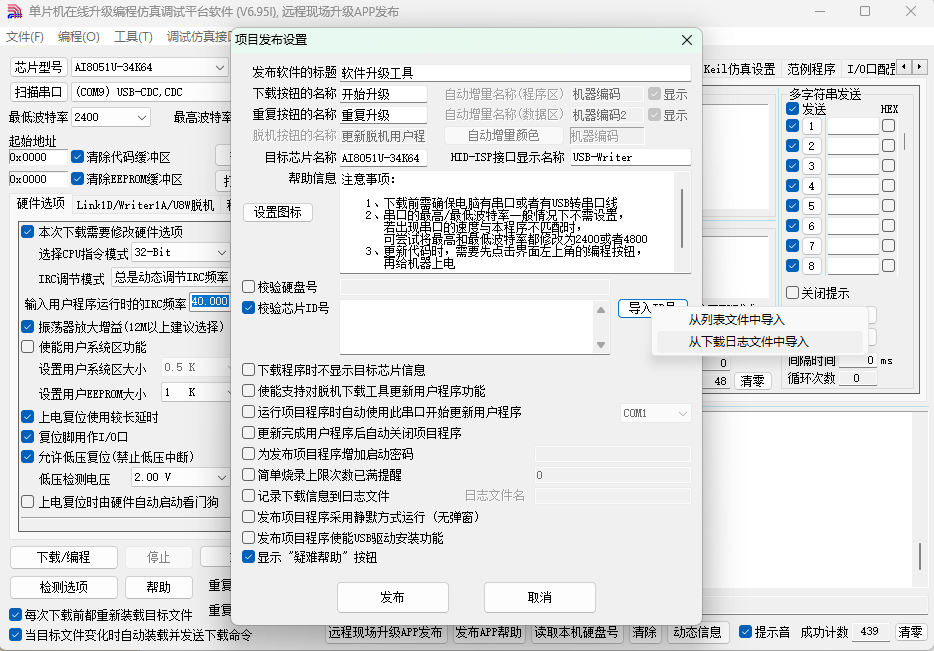Switch to the 硬件选项 tab
This screenshot has width=934, height=651.
(41, 204)
